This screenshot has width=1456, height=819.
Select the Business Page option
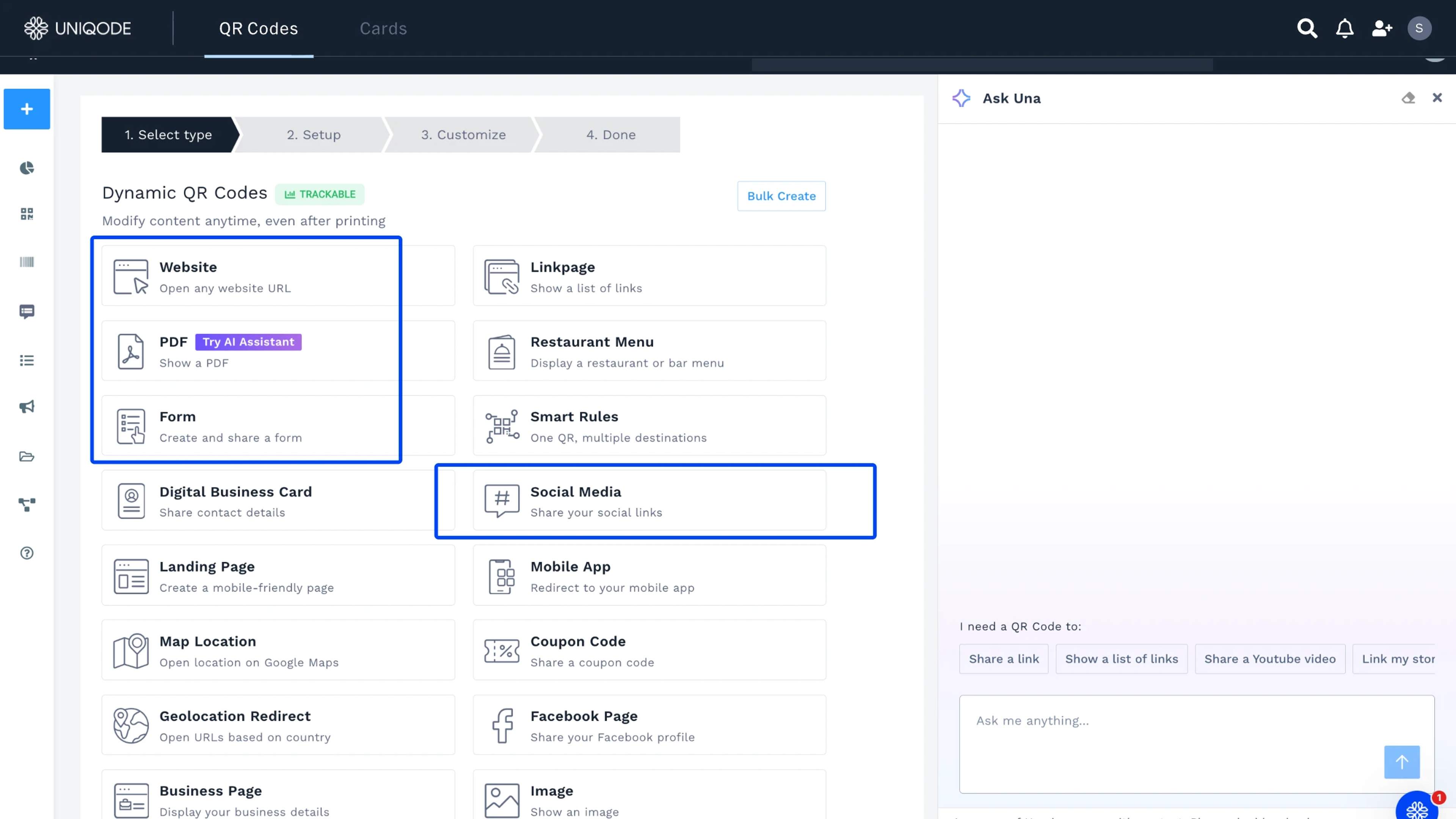click(278, 795)
